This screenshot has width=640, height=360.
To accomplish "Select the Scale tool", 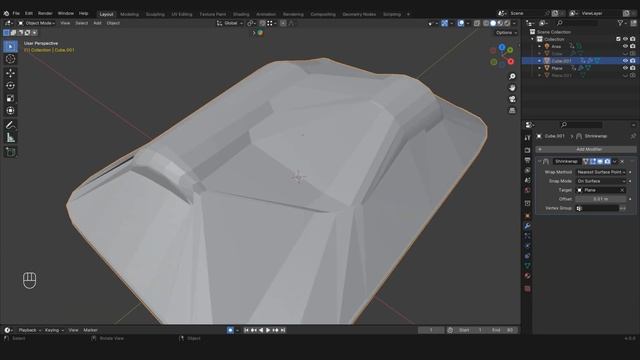I will [x=10, y=98].
